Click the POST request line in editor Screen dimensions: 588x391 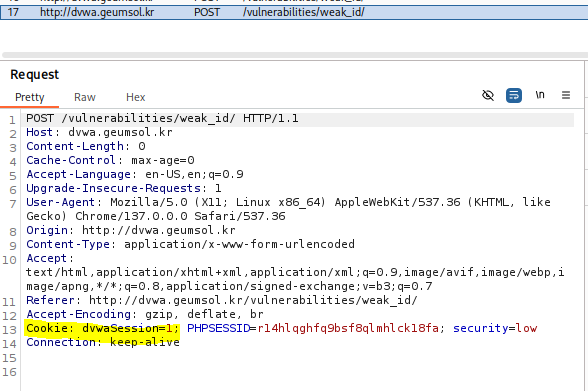(x=162, y=118)
